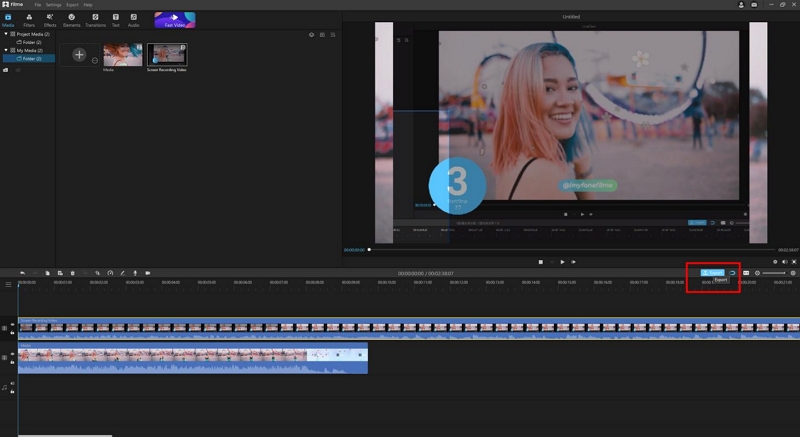
Task: Toggle preview volume speaker icon
Action: tap(785, 262)
